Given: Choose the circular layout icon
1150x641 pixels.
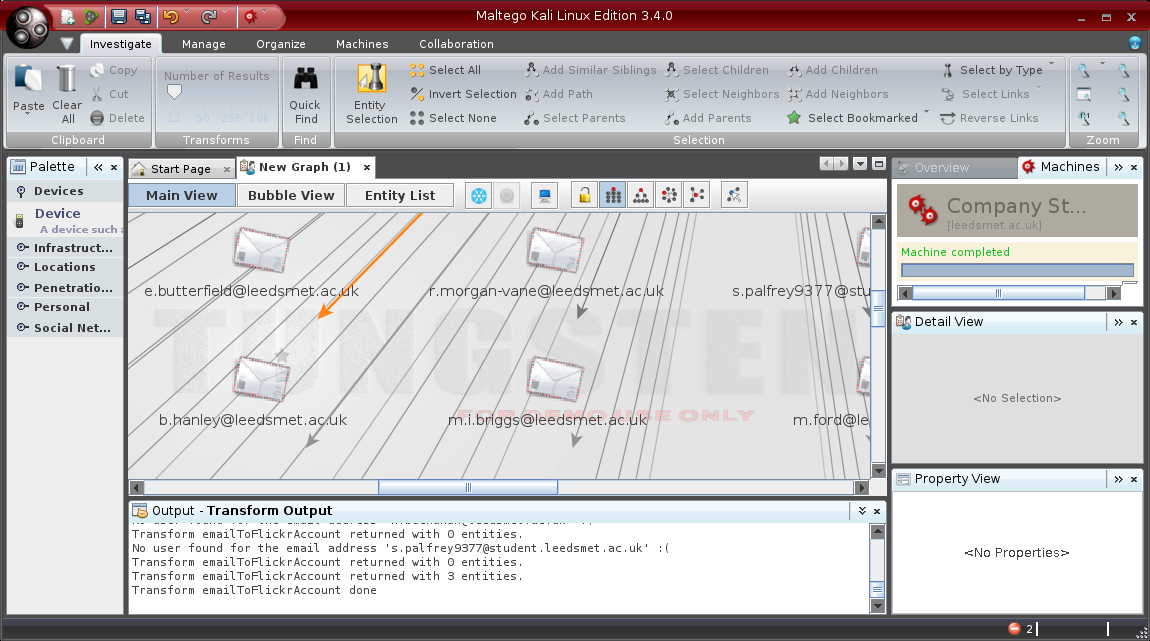Looking at the screenshot, I should (x=669, y=196).
